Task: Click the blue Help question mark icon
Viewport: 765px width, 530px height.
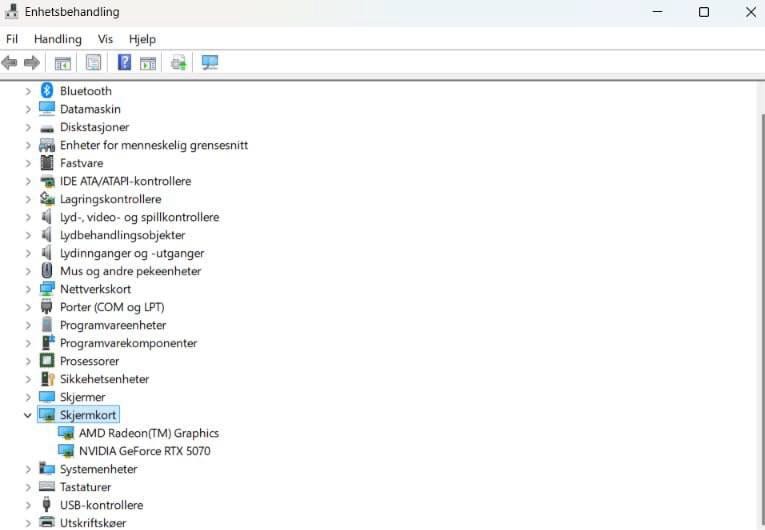Action: [124, 62]
